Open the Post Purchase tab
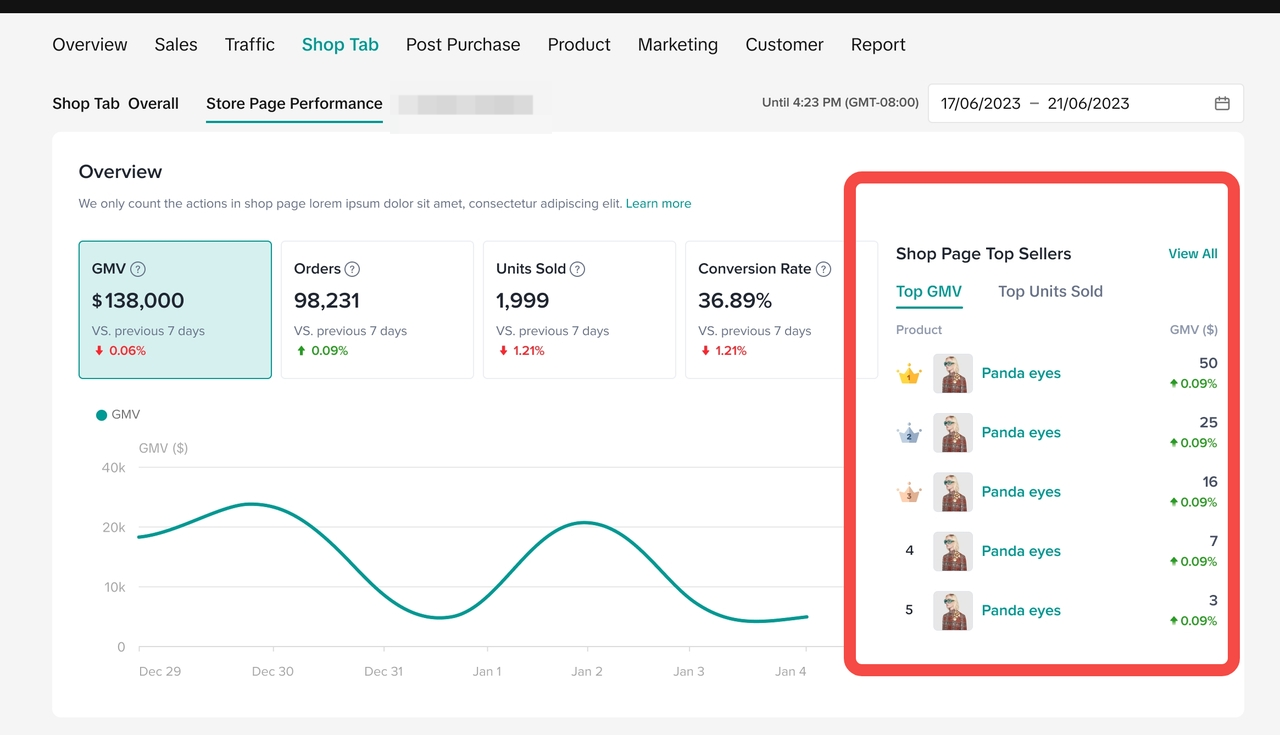Screen dimensions: 1280x735 463,45
